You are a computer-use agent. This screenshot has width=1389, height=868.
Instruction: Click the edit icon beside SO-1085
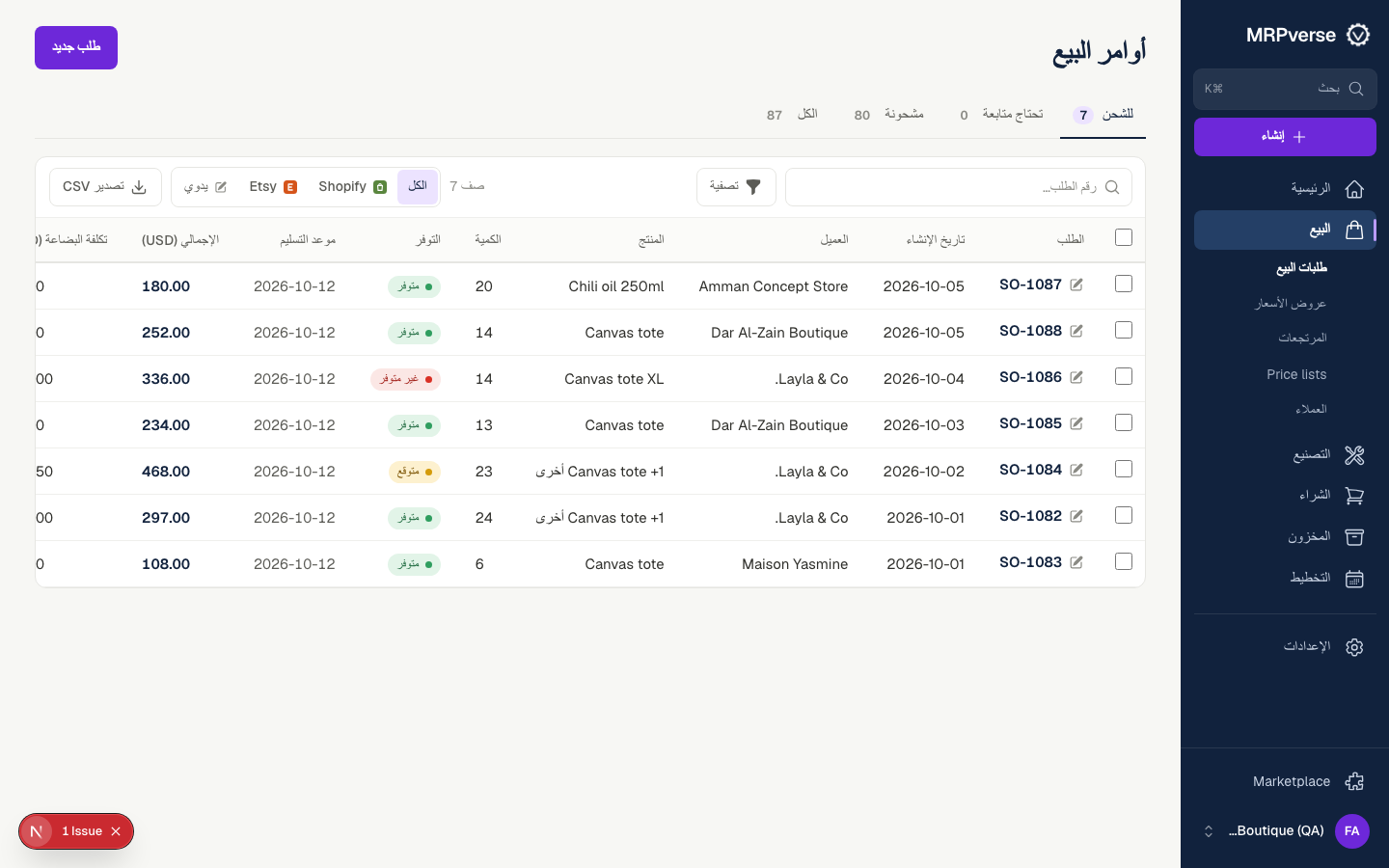(x=1076, y=423)
